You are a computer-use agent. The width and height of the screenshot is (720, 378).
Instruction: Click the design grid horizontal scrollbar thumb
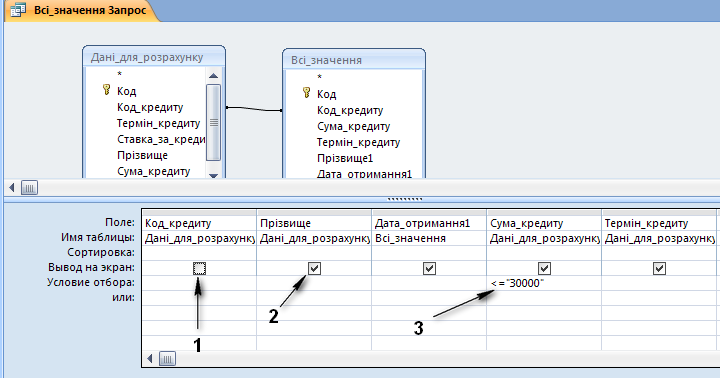coord(167,359)
